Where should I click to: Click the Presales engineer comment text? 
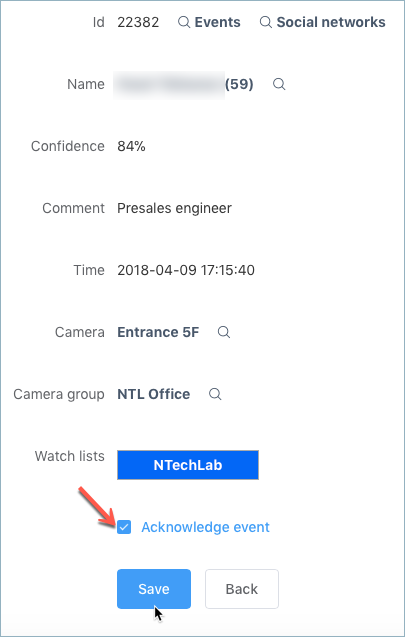tap(174, 208)
